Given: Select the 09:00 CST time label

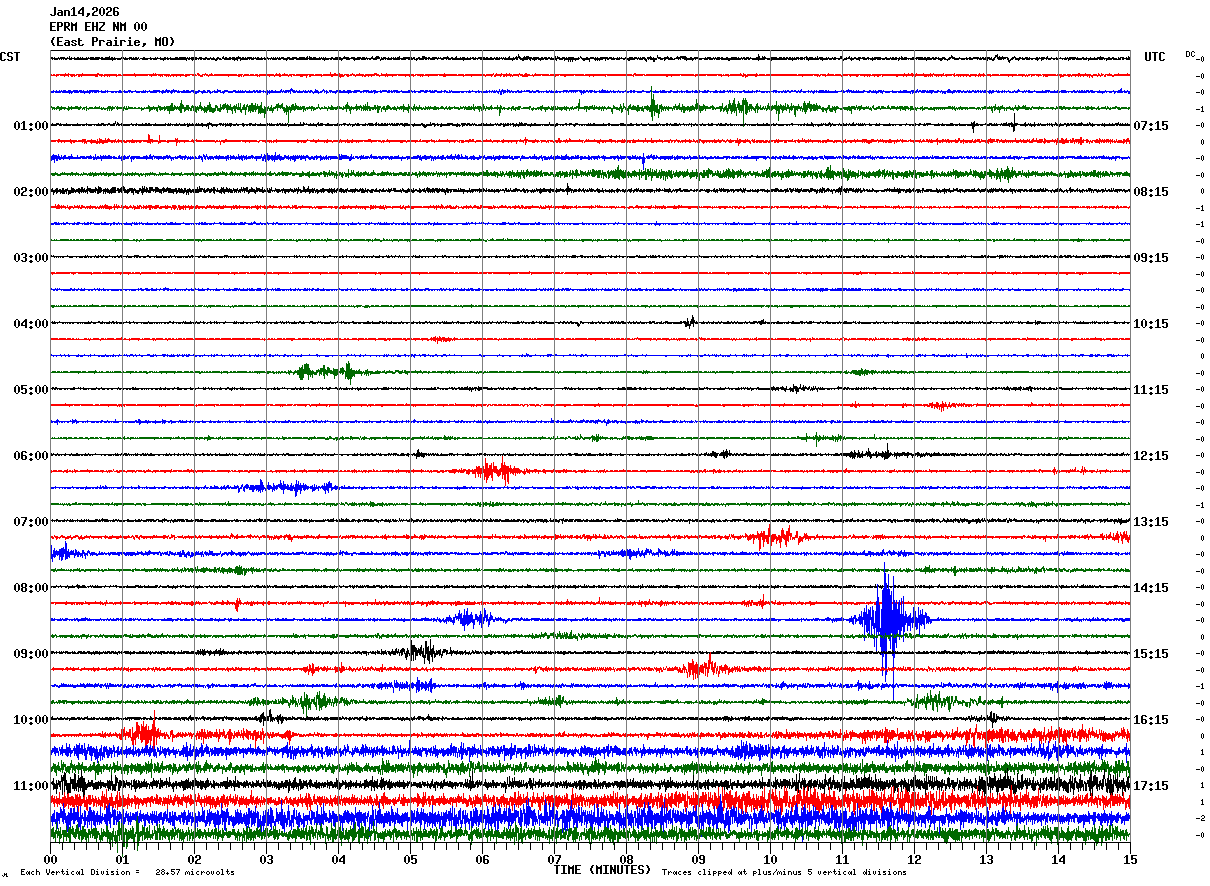Looking at the screenshot, I should point(31,654).
